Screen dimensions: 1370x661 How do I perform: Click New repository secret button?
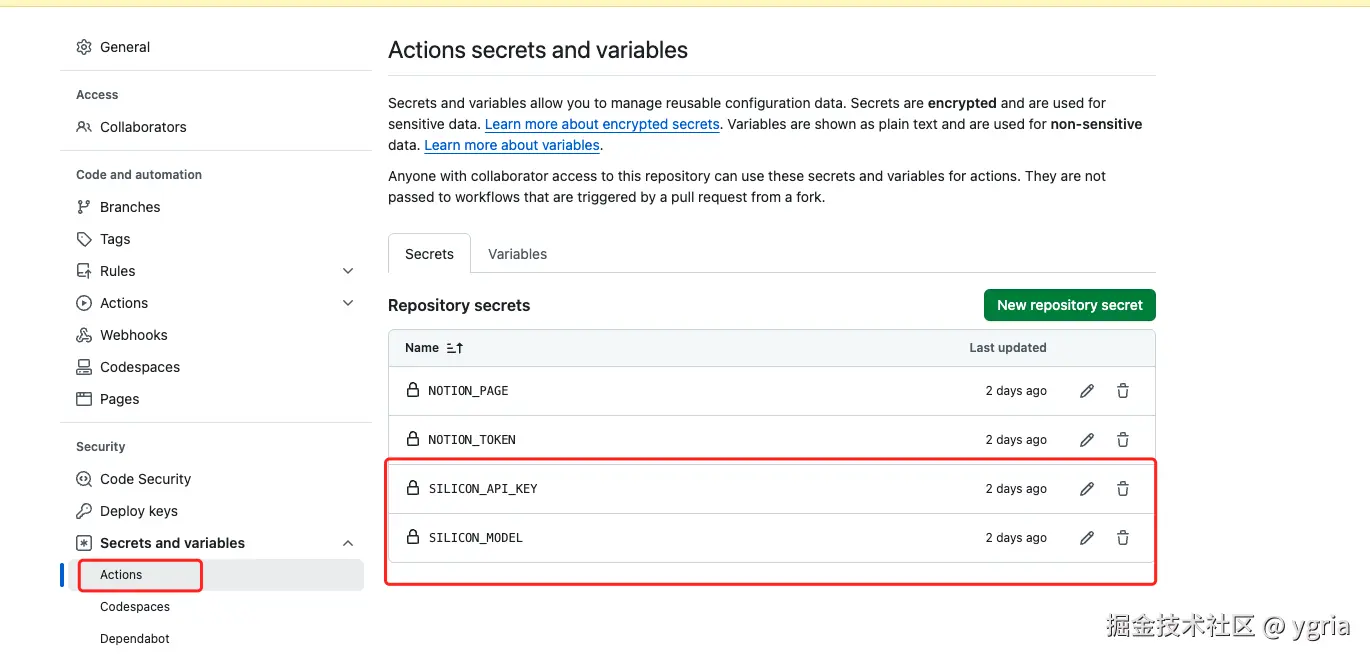[1069, 305]
